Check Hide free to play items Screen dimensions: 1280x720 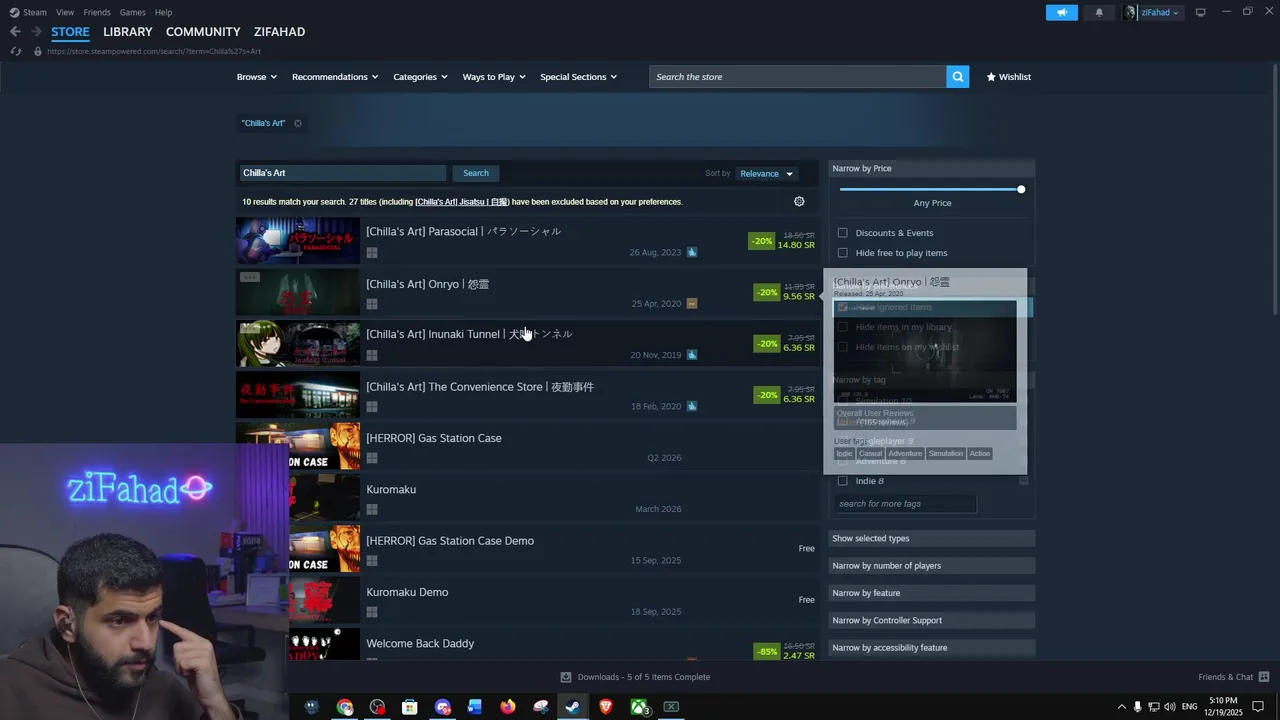pos(842,253)
